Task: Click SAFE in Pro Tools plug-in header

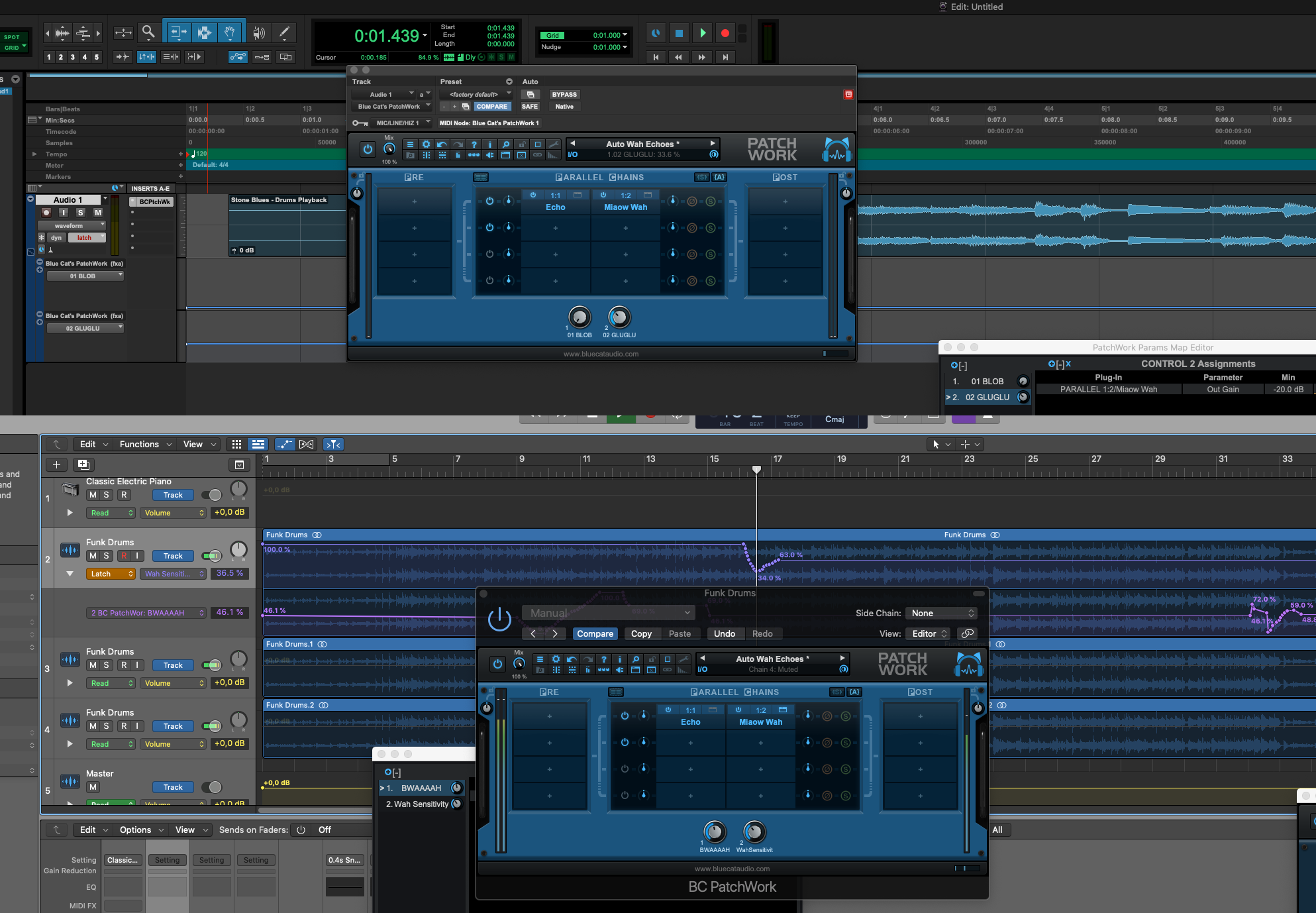Action: [530, 107]
